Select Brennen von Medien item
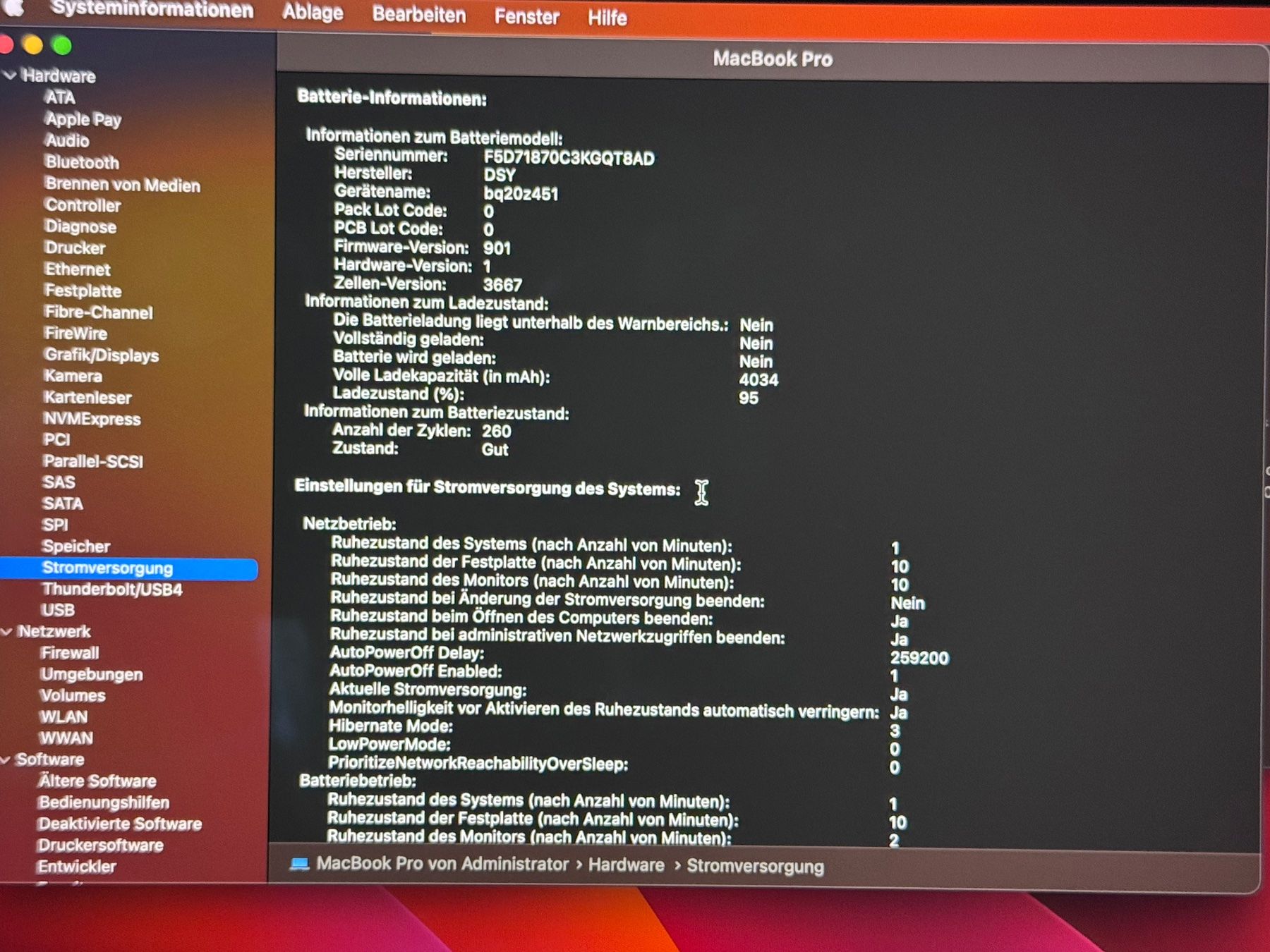The image size is (1270, 952). (x=122, y=185)
